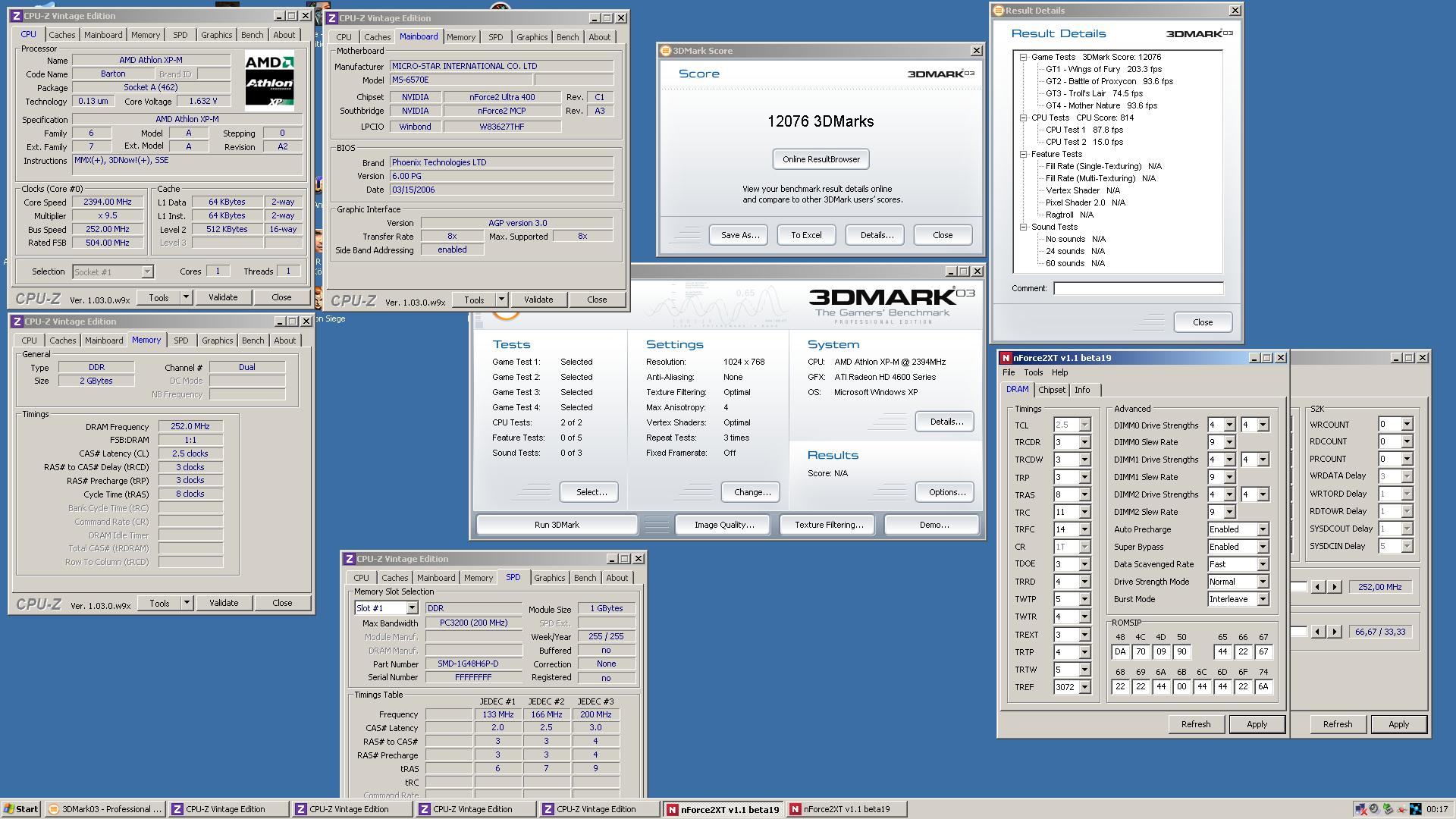Click Apply in the nForce2XT DRAM window
This screenshot has width=1456, height=819.
click(x=1257, y=724)
